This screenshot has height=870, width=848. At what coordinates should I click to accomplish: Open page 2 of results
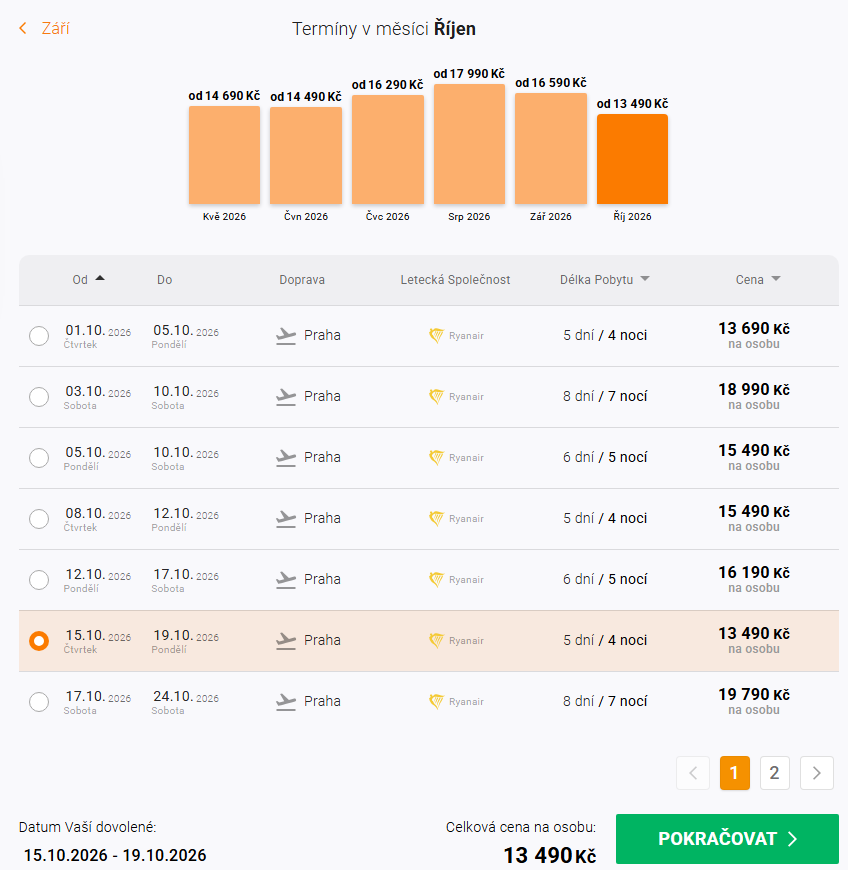(x=774, y=773)
